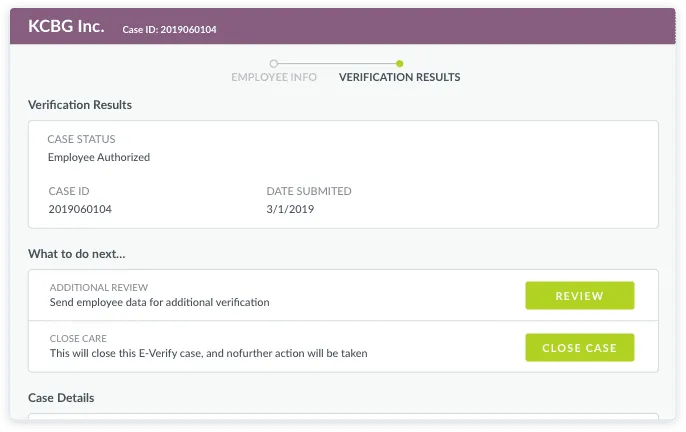Image resolution: width=686 pixels, height=432 pixels.
Task: Click the KCBG Inc. company title
Action: tap(66, 26)
